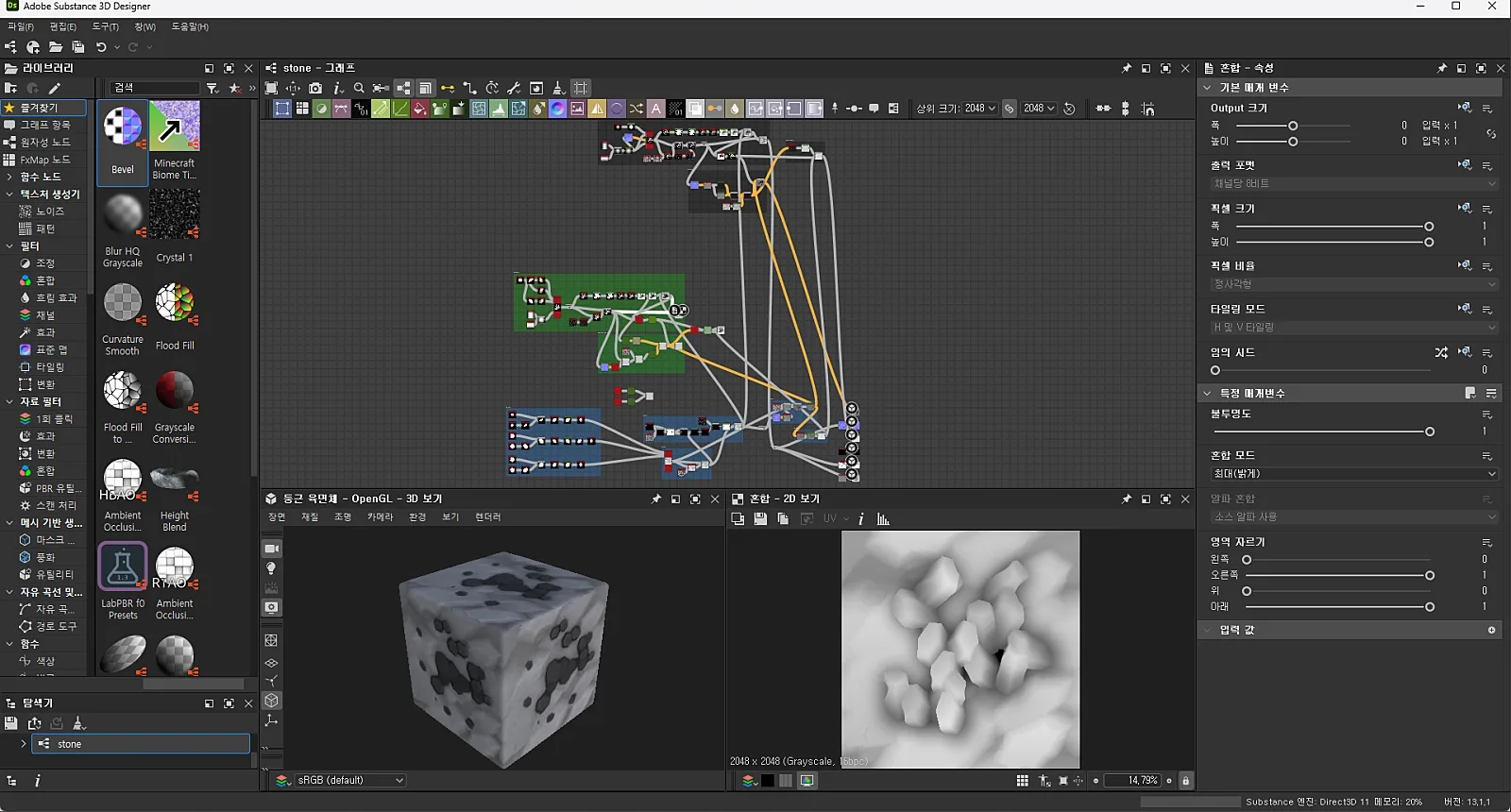Click the histogram icon in 2D view

pos(883,519)
